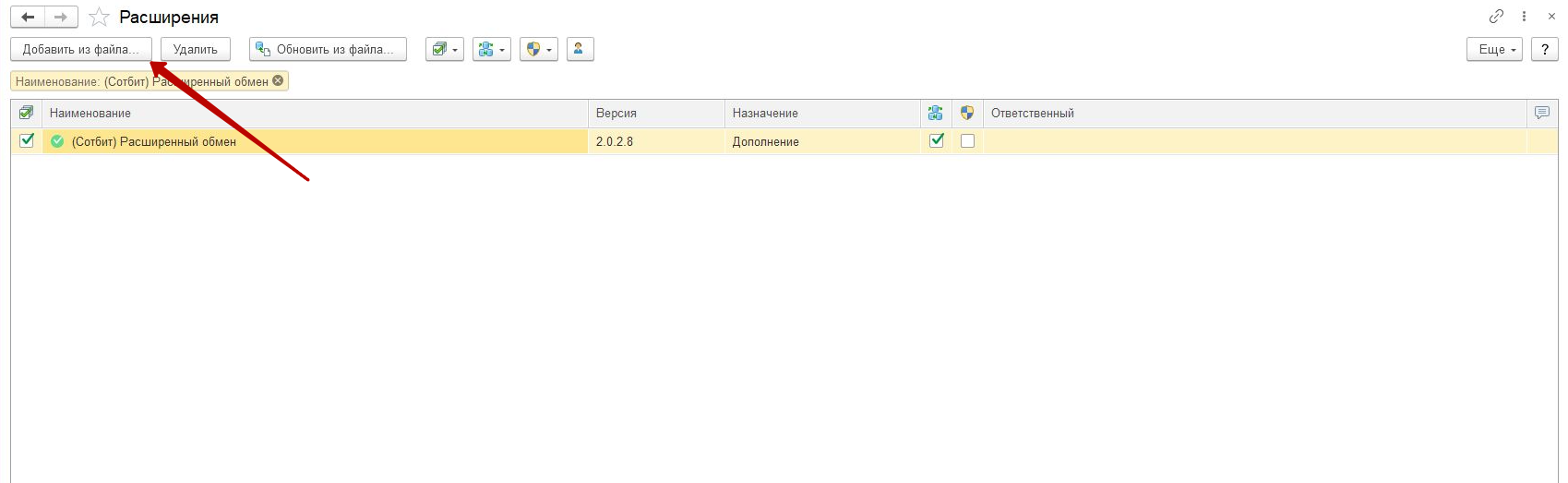
Task: Add Расширения page to favorites star
Action: tap(99, 18)
